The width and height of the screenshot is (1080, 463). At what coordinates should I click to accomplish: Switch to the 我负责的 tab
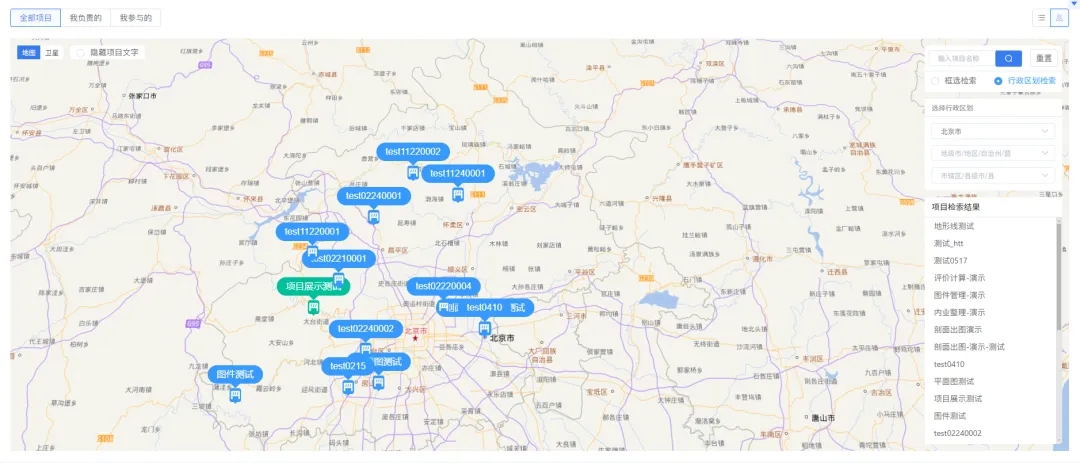click(85, 18)
